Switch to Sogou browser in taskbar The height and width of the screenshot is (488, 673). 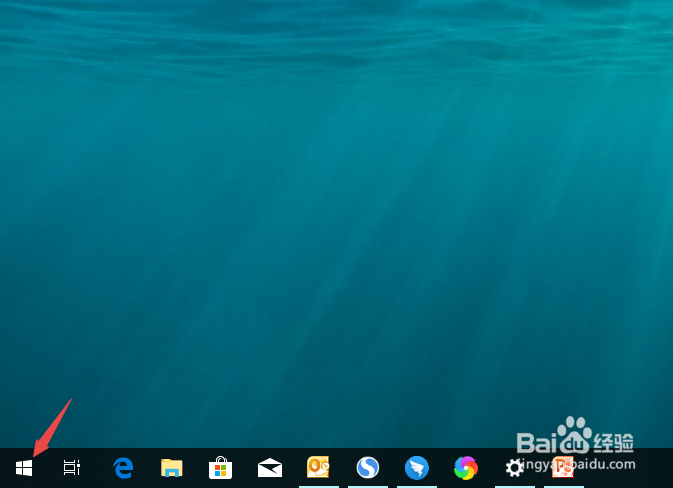(x=368, y=467)
